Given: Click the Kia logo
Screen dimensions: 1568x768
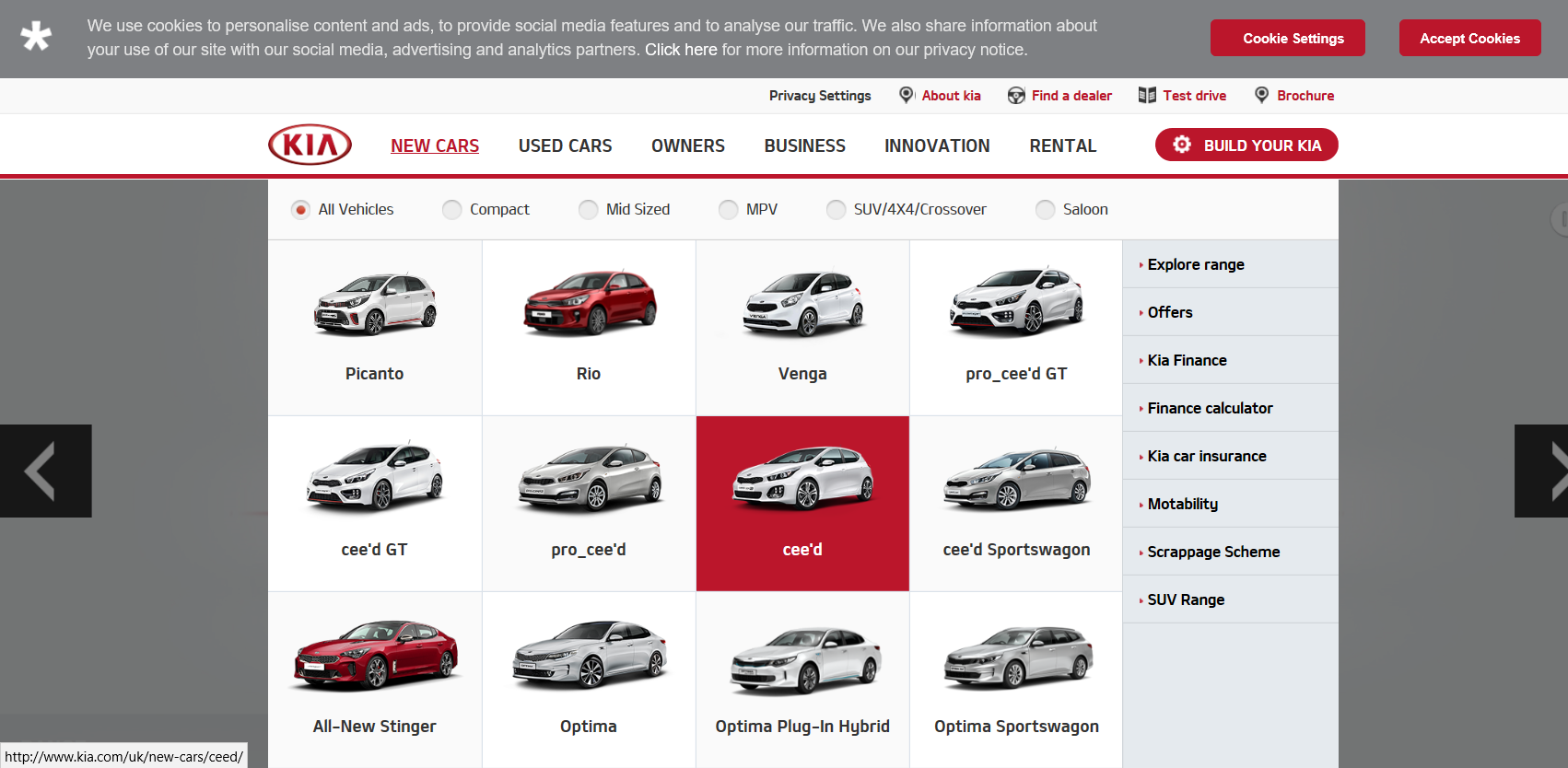Looking at the screenshot, I should pos(310,145).
